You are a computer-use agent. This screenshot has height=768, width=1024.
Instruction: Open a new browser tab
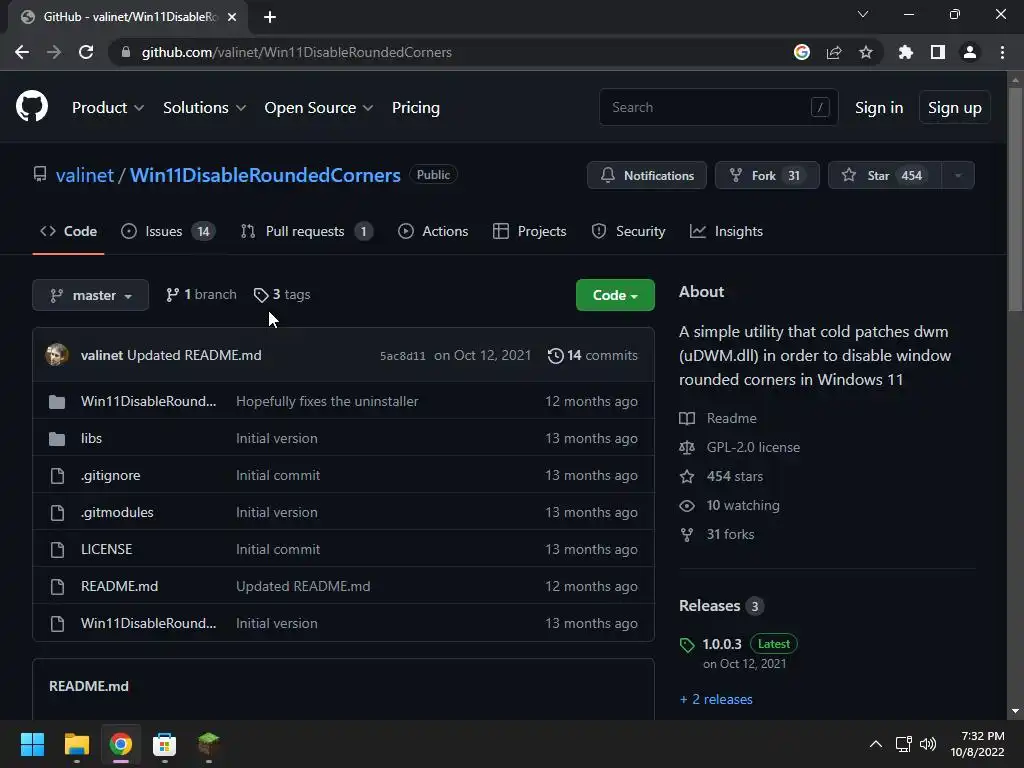coord(270,17)
